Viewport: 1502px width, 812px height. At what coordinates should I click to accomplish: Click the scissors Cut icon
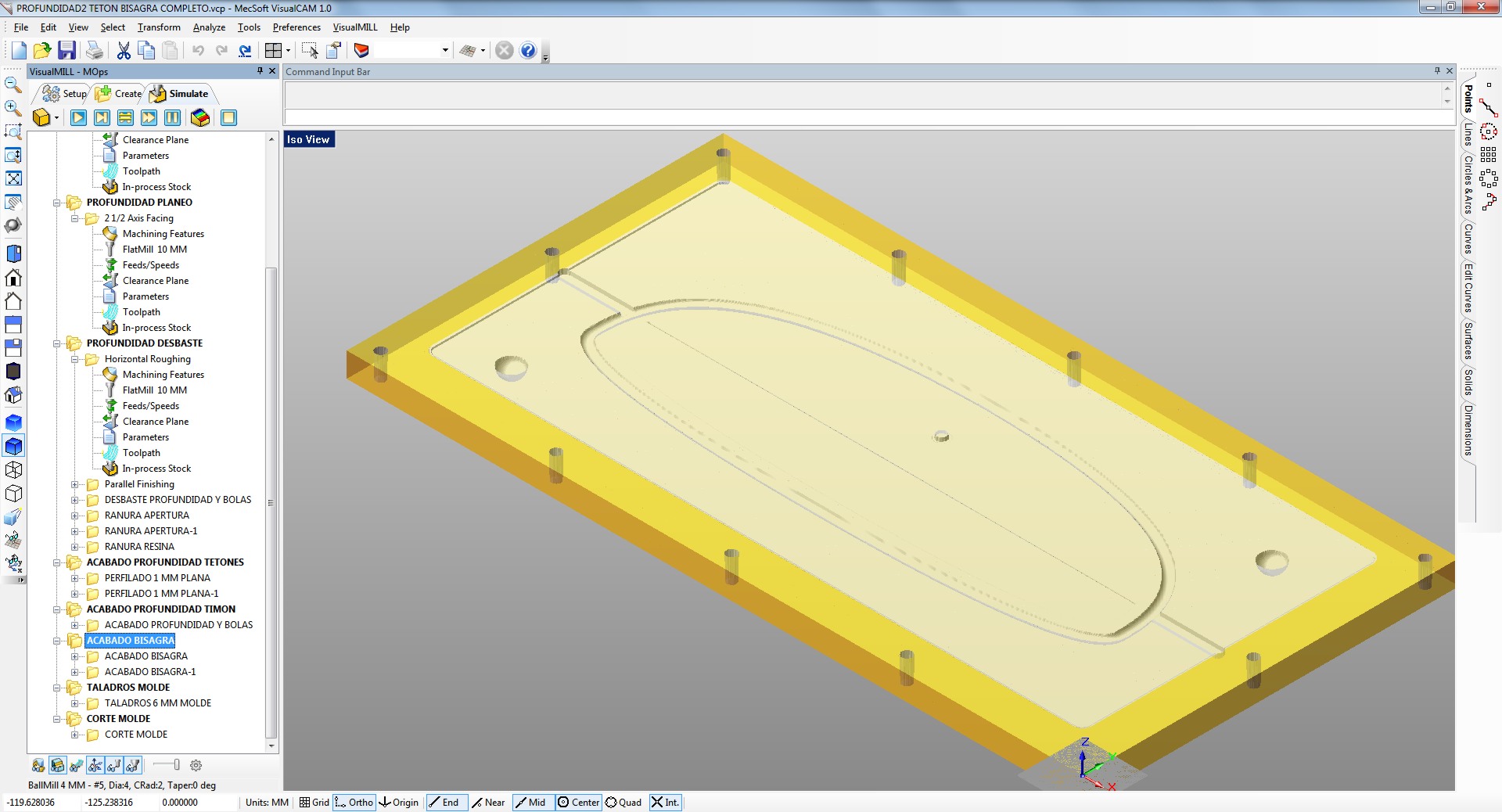pyautogui.click(x=124, y=51)
